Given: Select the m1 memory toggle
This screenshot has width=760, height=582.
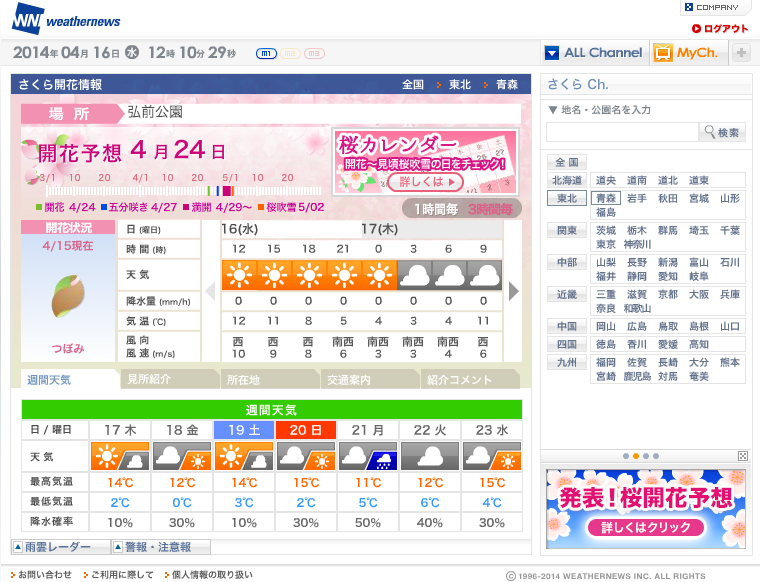Looking at the screenshot, I should [x=266, y=53].
